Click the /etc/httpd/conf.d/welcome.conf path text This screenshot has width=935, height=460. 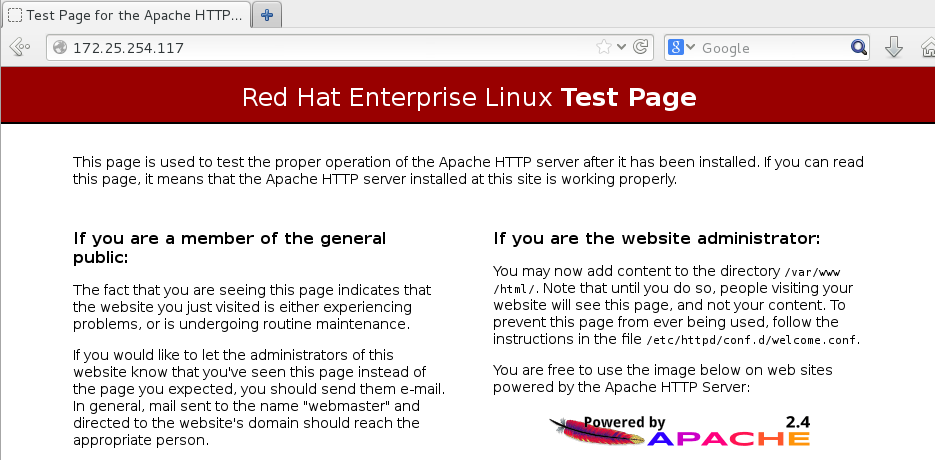[753, 341]
